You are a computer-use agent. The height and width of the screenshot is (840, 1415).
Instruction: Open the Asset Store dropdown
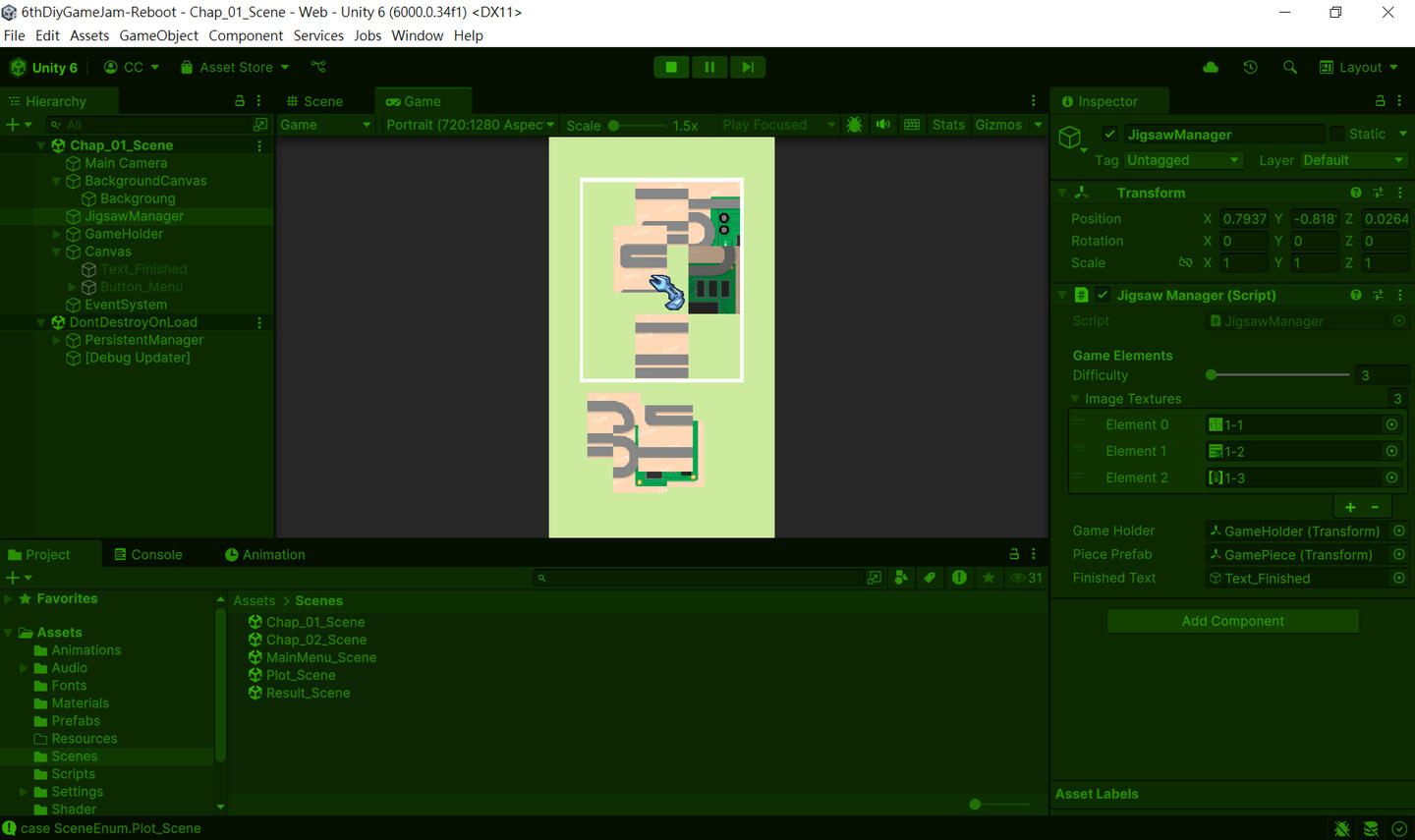pos(235,67)
